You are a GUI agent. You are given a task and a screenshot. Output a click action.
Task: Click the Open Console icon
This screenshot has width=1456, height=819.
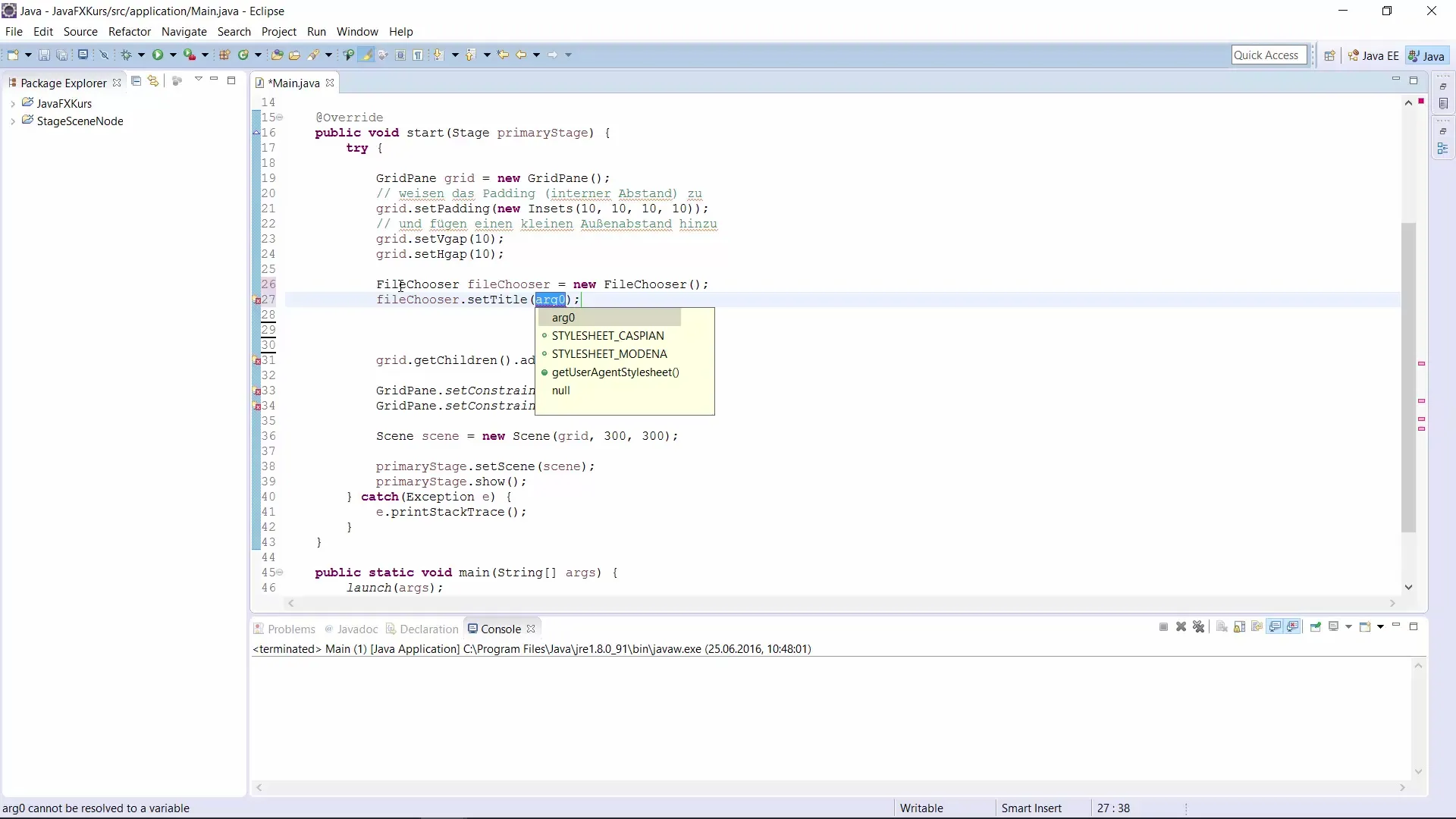click(x=1365, y=627)
